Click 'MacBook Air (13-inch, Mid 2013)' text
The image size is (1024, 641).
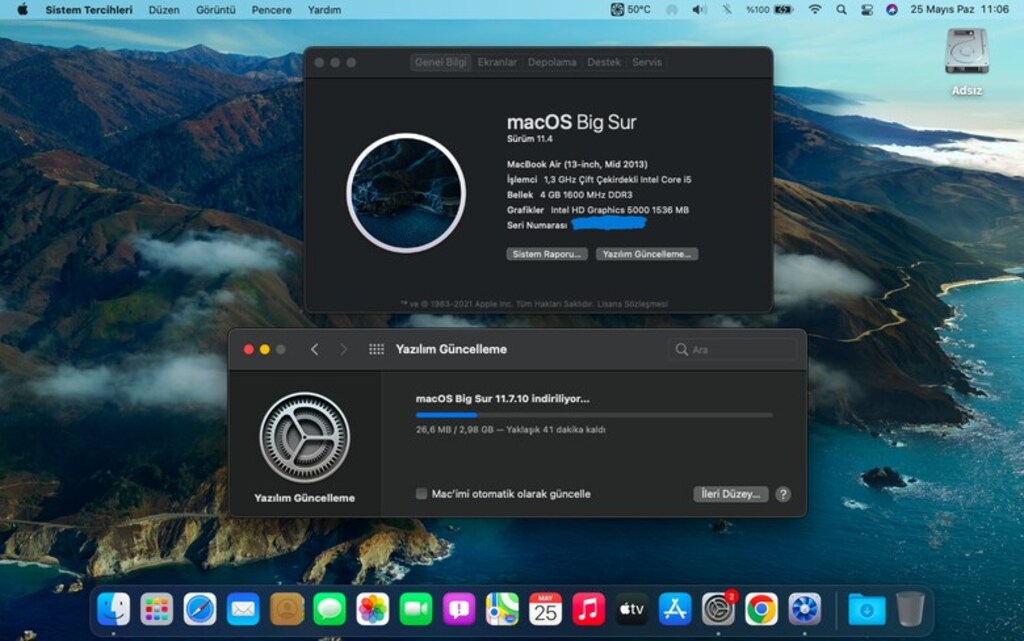click(x=577, y=164)
